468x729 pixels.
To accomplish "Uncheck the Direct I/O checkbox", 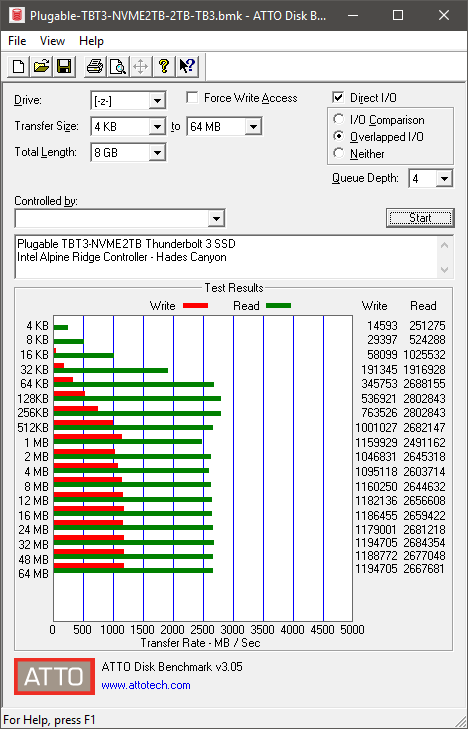I will pyautogui.click(x=338, y=98).
